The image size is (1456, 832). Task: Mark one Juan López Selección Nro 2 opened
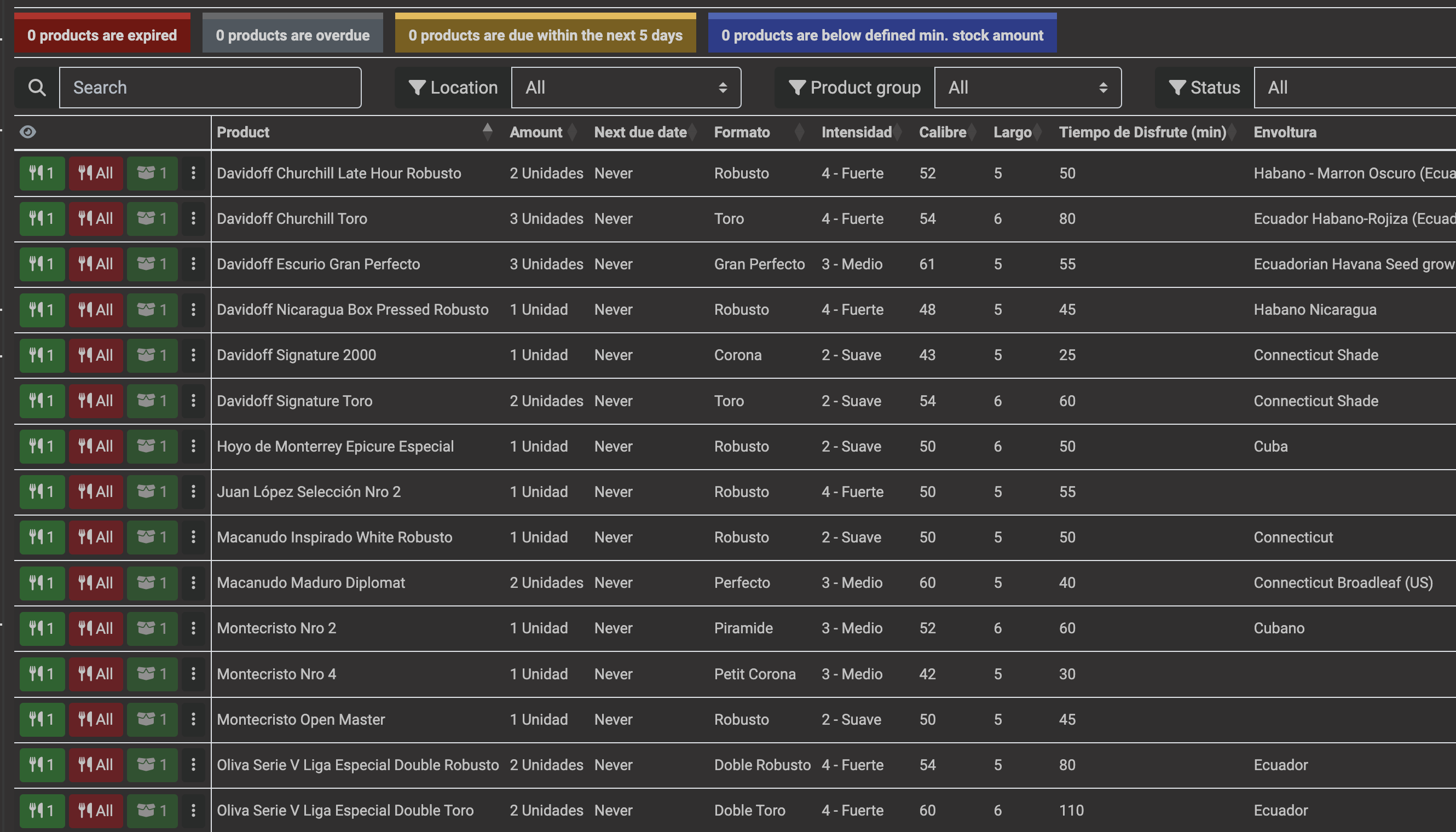point(152,492)
